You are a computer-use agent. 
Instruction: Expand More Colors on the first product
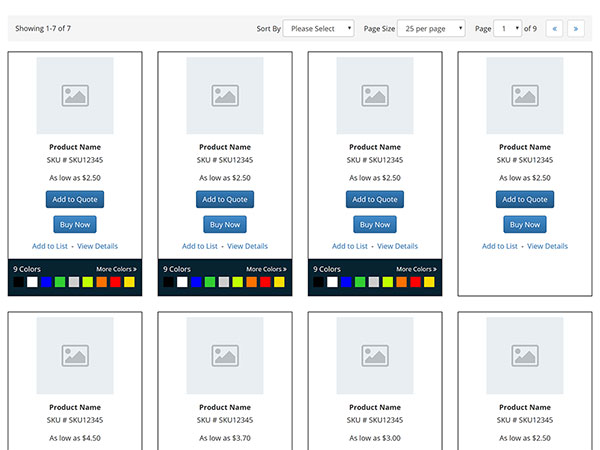click(116, 269)
